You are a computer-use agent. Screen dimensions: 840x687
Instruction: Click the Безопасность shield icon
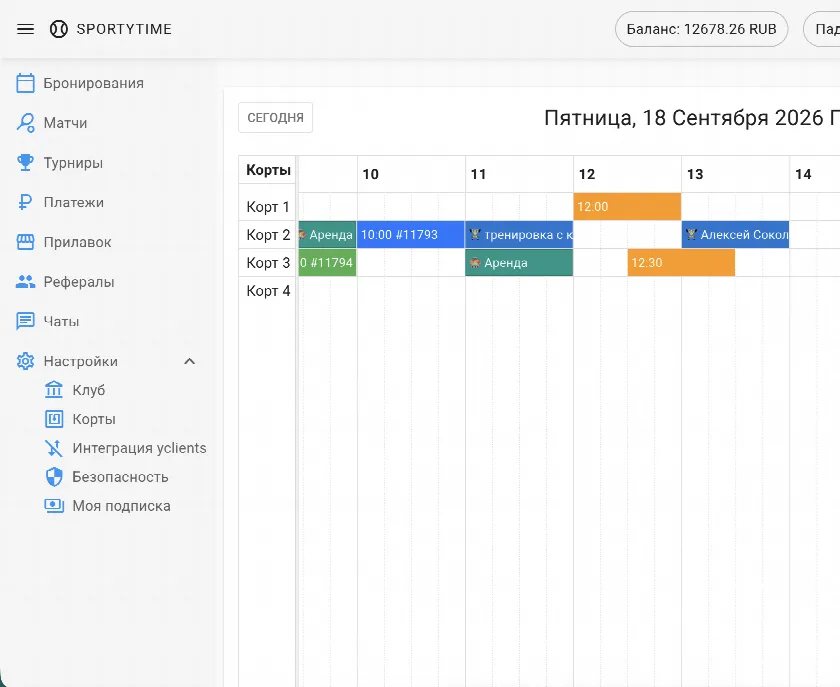tap(54, 476)
